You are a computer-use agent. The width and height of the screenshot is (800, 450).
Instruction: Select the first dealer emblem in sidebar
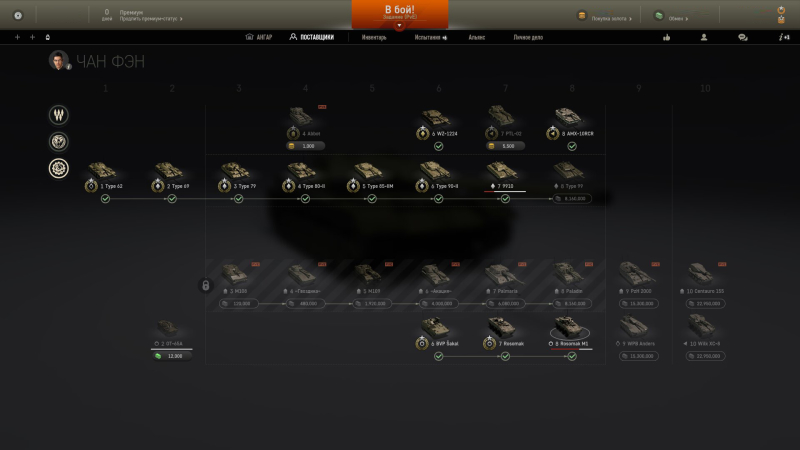click(59, 115)
